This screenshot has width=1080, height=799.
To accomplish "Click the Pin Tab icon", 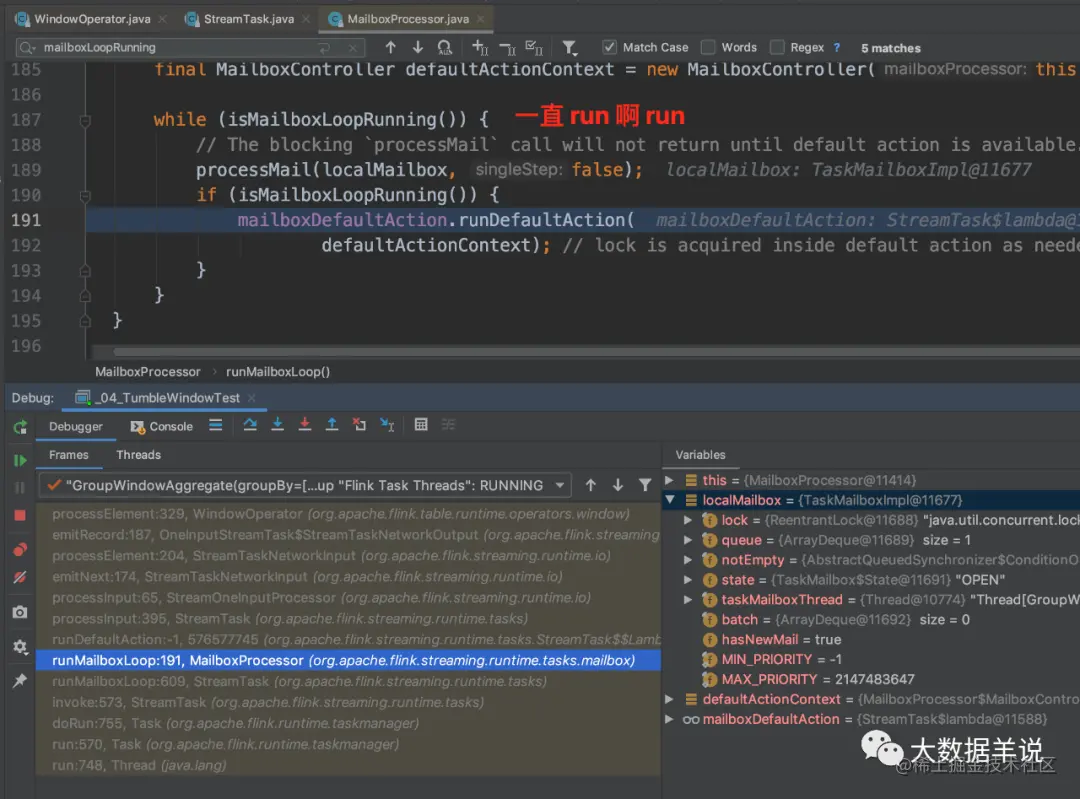I will [20, 681].
